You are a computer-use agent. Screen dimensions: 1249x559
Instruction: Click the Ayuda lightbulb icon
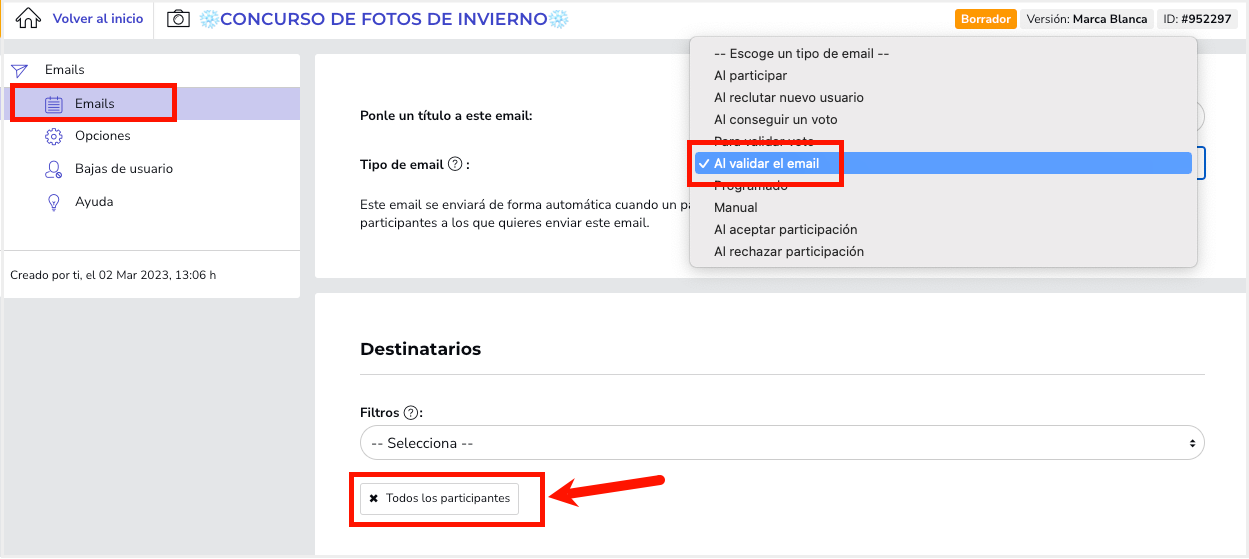click(x=54, y=202)
